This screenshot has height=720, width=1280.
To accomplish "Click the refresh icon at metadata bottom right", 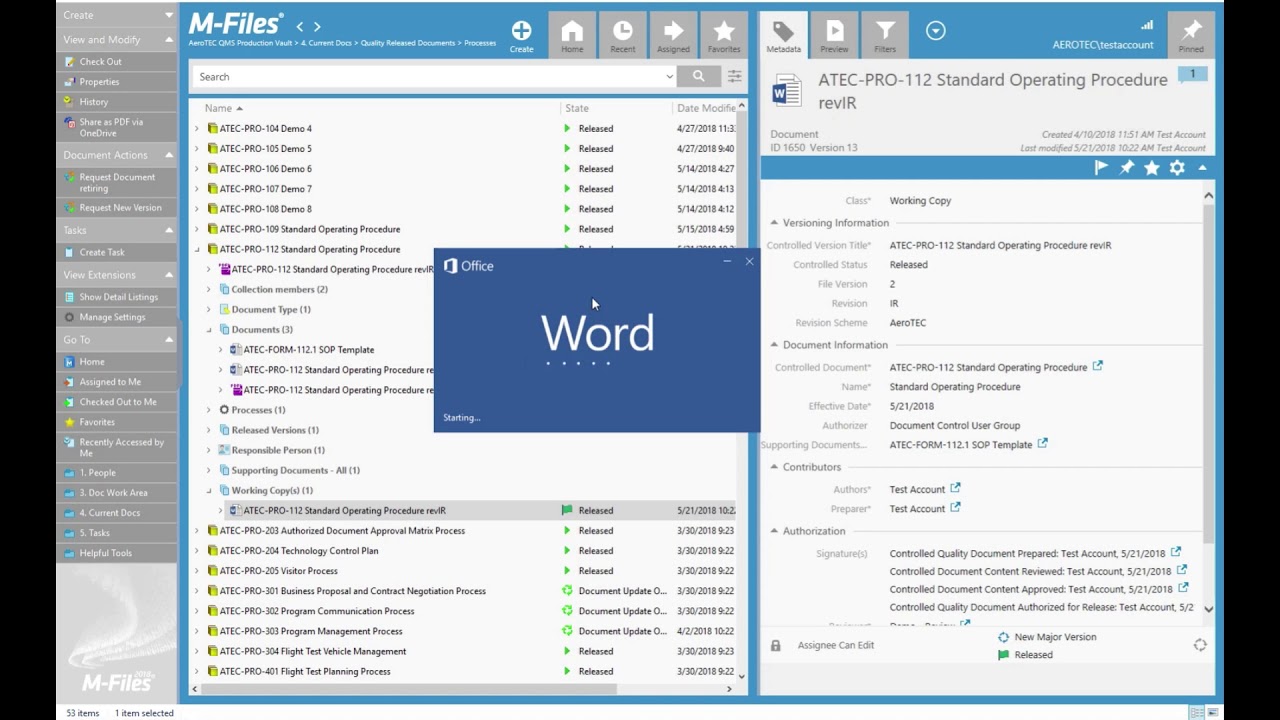I will coord(1200,645).
